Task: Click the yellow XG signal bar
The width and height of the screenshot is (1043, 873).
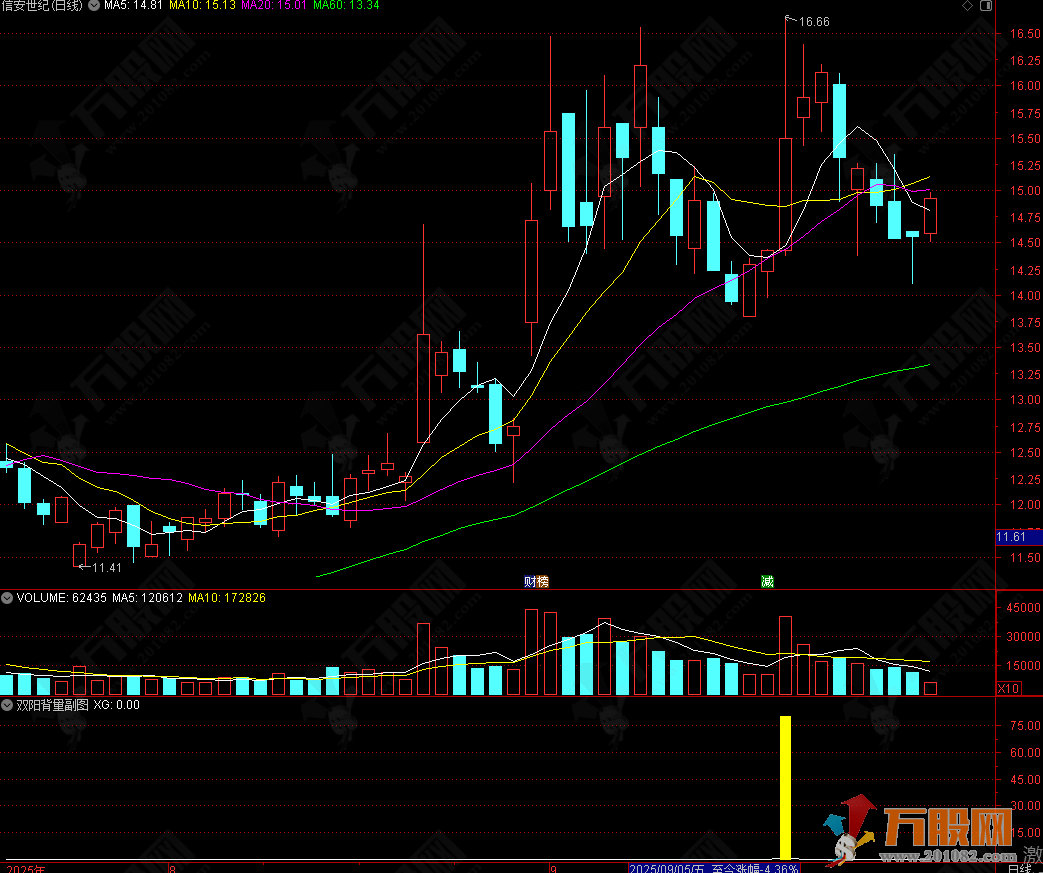Action: (785, 785)
